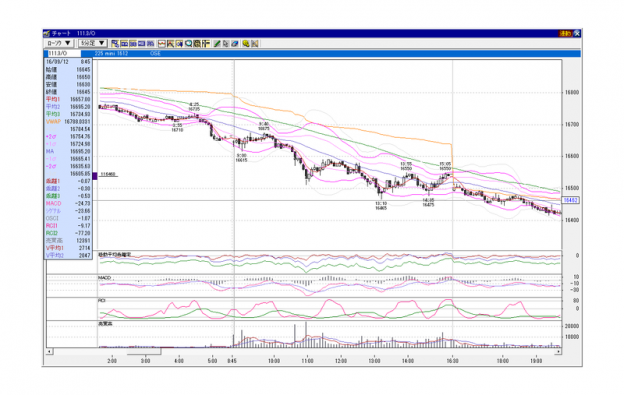Click the last toolbar icon beside yellow magnifier
The height and width of the screenshot is (395, 624).
tap(255, 43)
